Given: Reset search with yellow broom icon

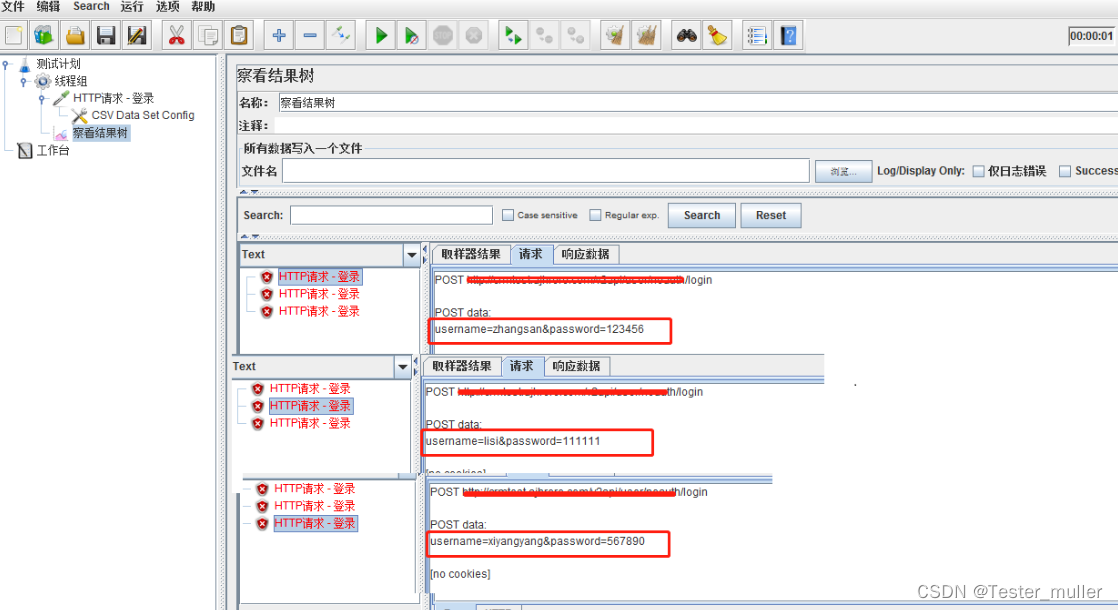Looking at the screenshot, I should point(717,35).
